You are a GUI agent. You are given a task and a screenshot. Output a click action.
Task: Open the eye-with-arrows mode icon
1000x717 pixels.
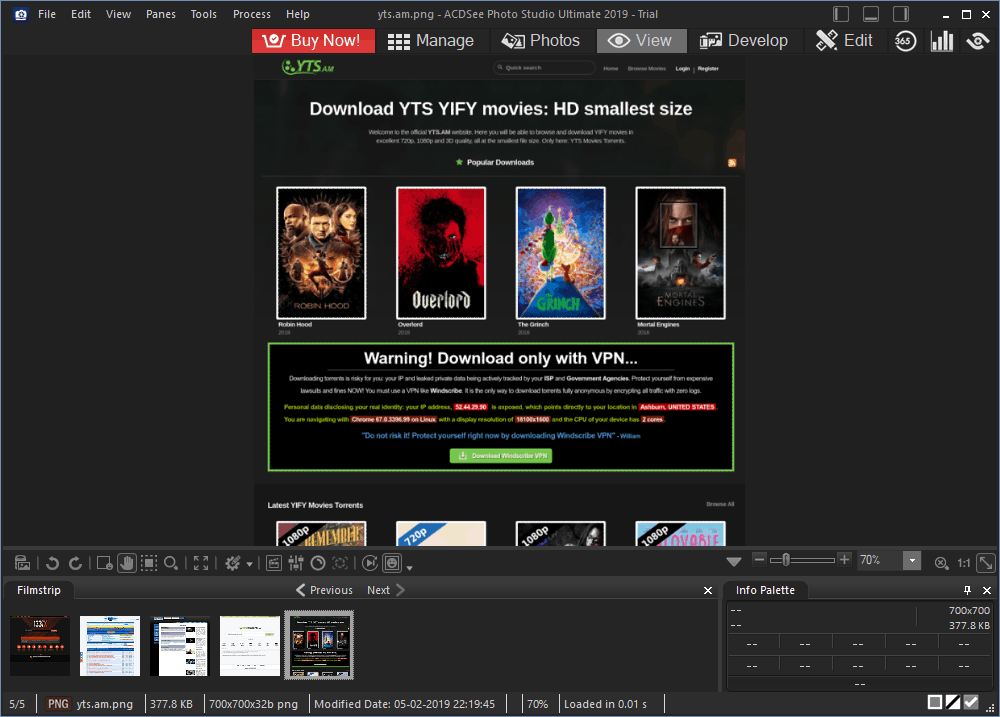tap(978, 41)
